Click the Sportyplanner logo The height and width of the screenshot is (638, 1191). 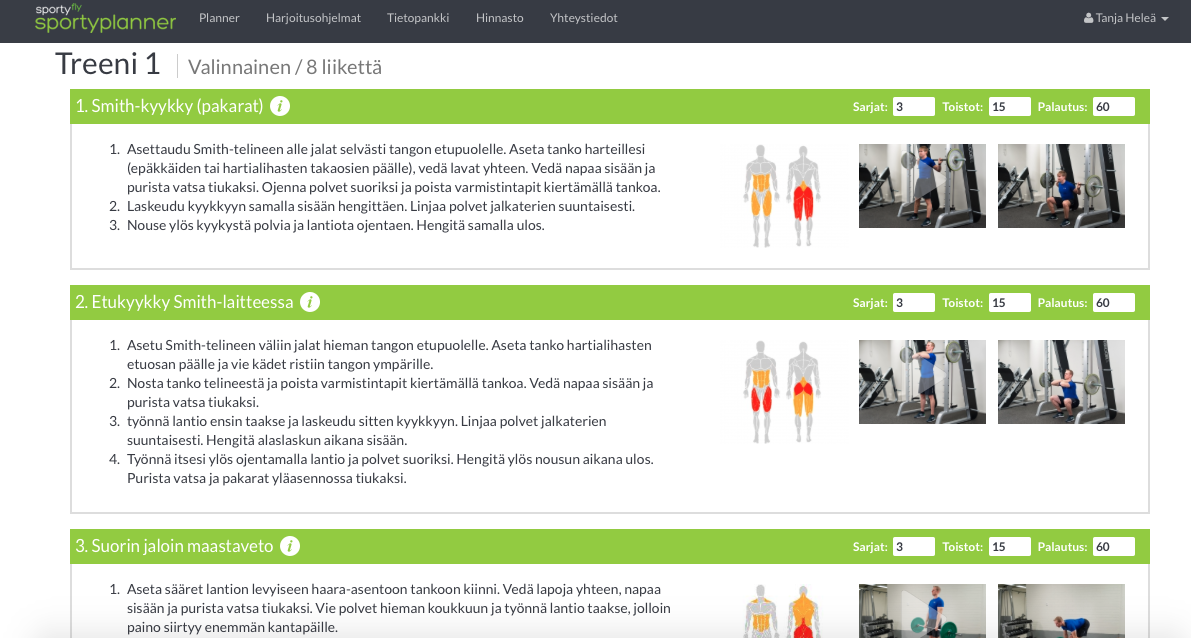coord(106,18)
